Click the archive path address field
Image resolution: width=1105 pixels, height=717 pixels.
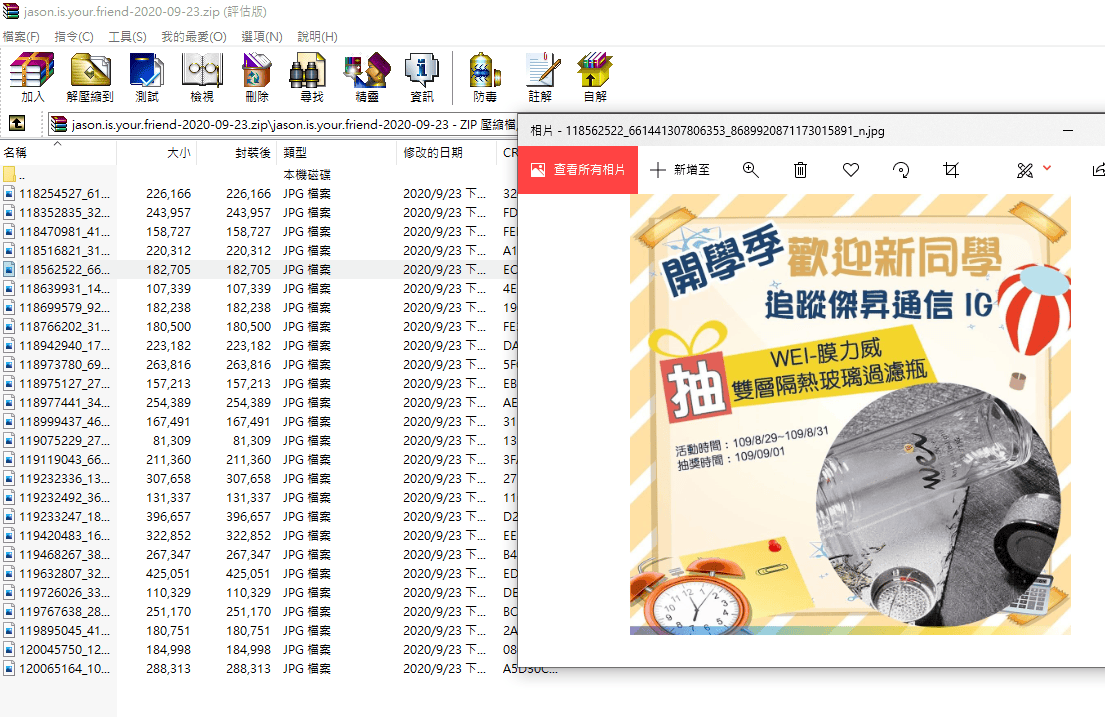point(282,124)
